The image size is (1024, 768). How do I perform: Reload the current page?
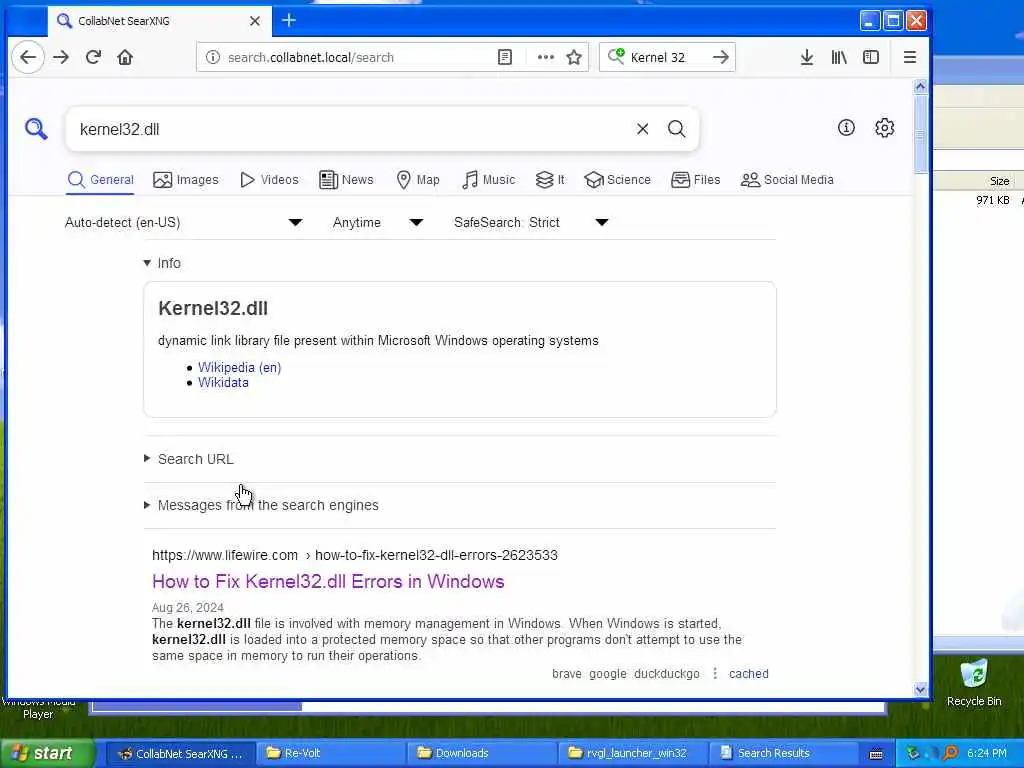(93, 57)
